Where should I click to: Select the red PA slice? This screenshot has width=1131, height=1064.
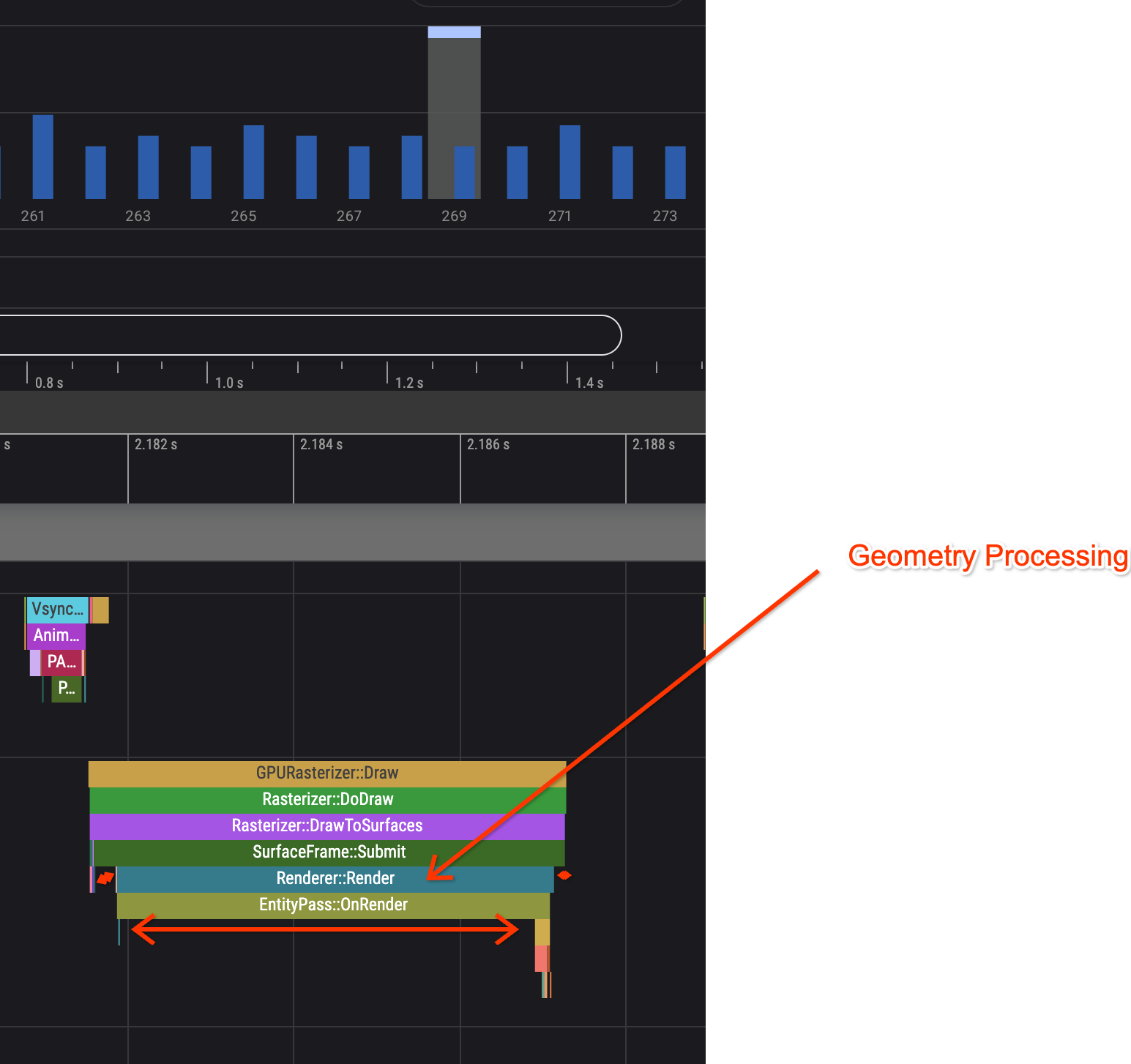[x=62, y=662]
